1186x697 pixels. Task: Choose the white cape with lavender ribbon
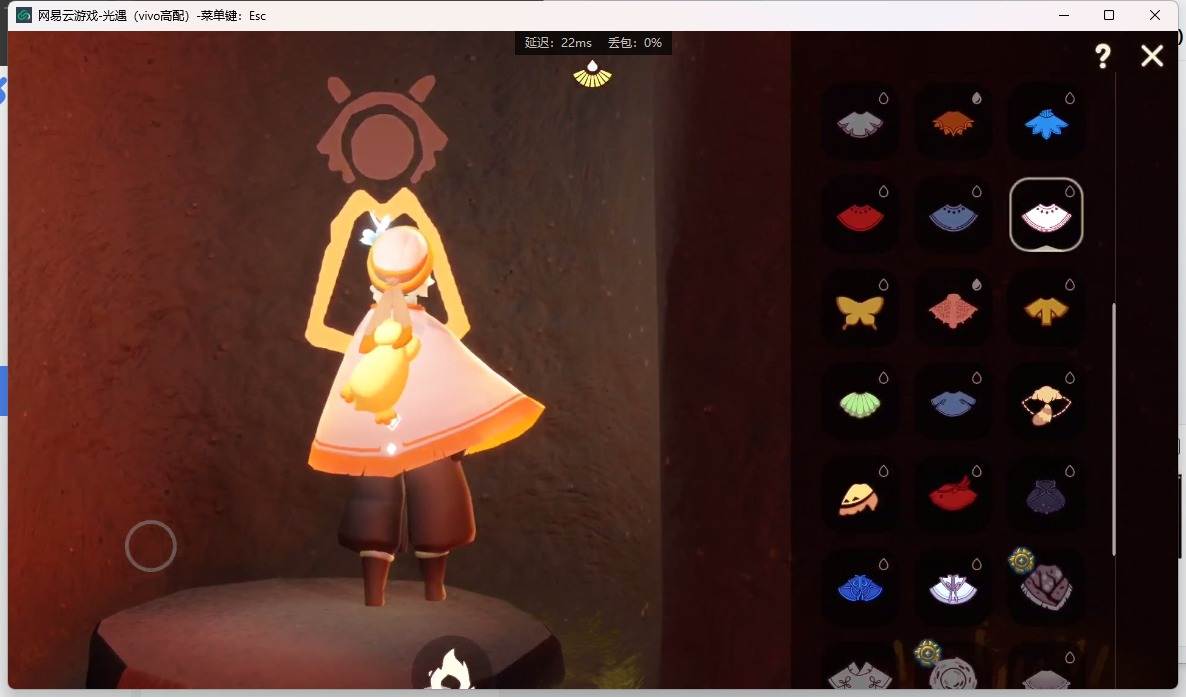[x=953, y=588]
